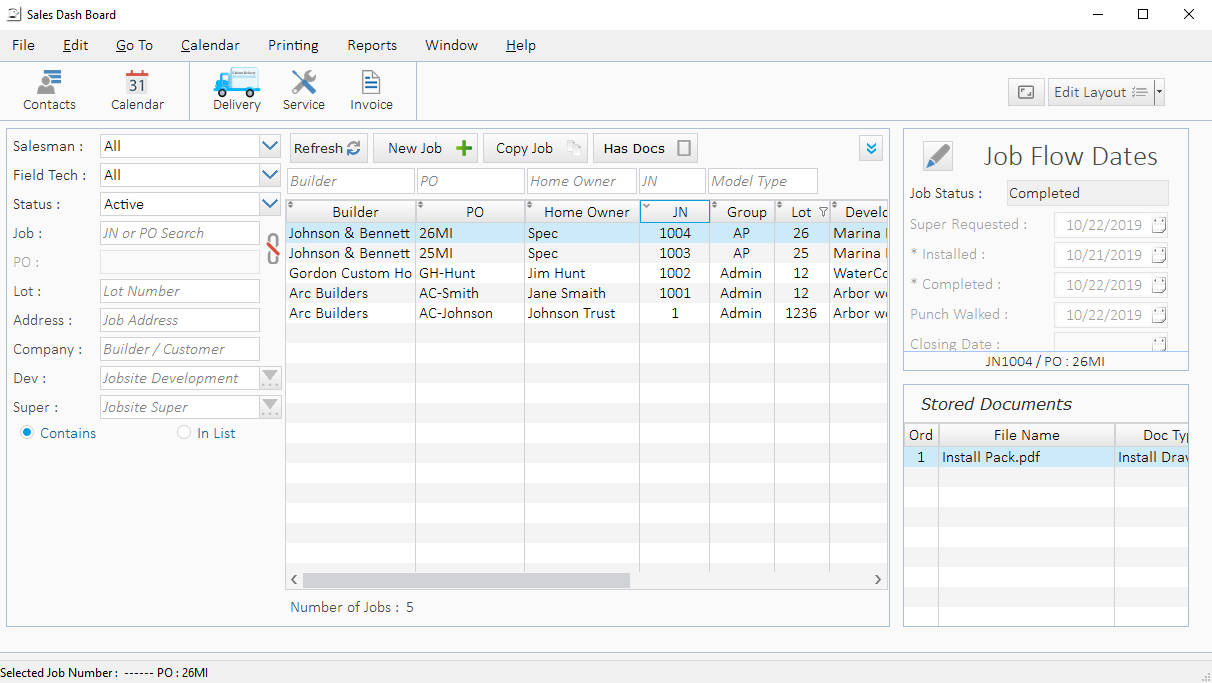Click the chain link icon beside Job search

(272, 248)
